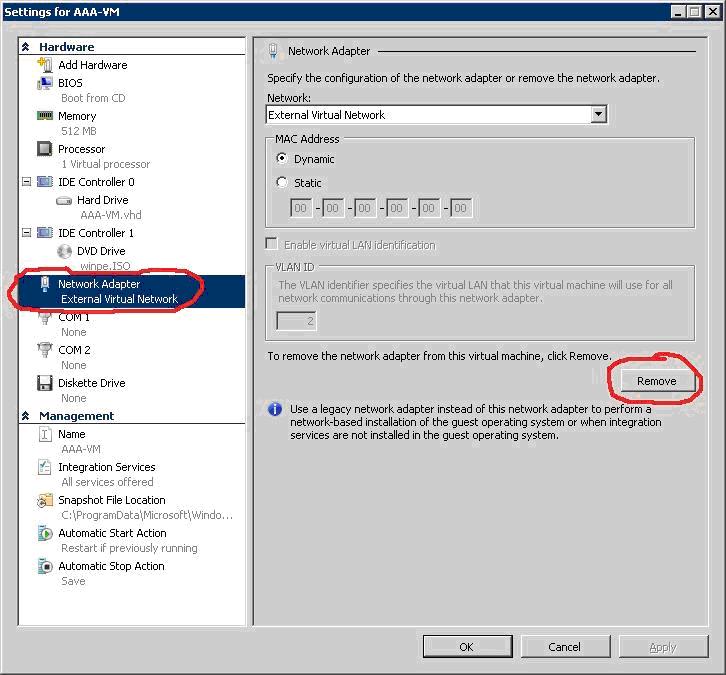Collapse the Hardware section
Viewport: 726px width, 675px height.
tap(26, 47)
